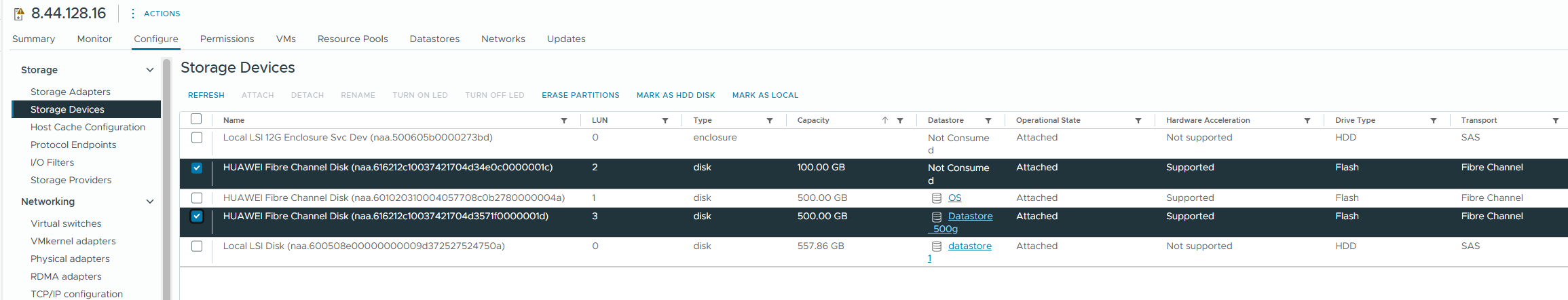The height and width of the screenshot is (300, 1568).
Task: Click TURN OFF LED
Action: 495,95
